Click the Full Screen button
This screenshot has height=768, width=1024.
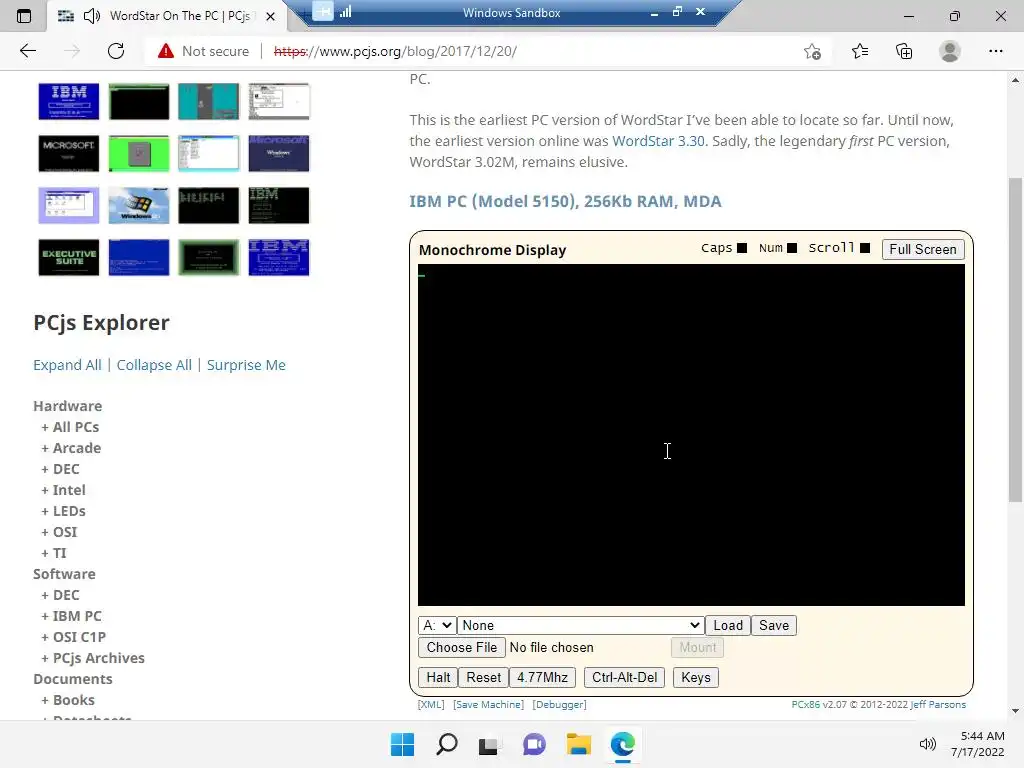(x=923, y=249)
